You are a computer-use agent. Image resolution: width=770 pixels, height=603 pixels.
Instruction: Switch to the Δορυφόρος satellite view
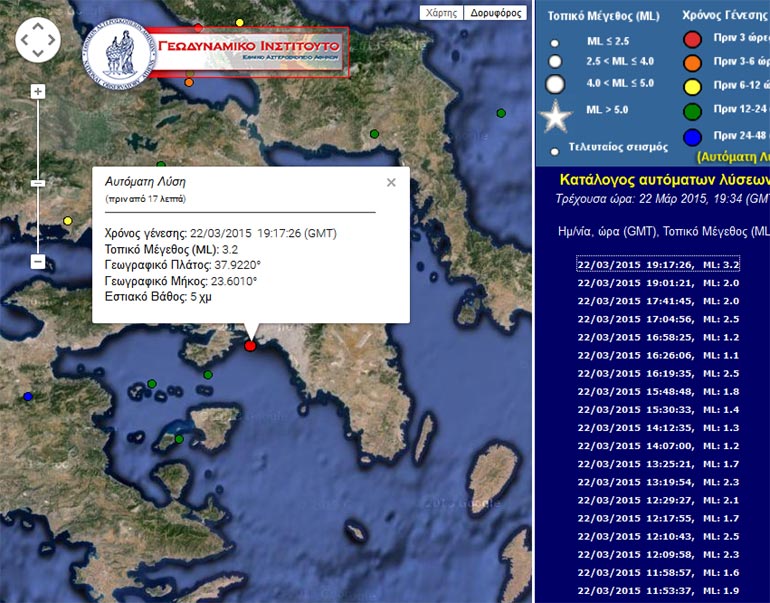coord(497,13)
